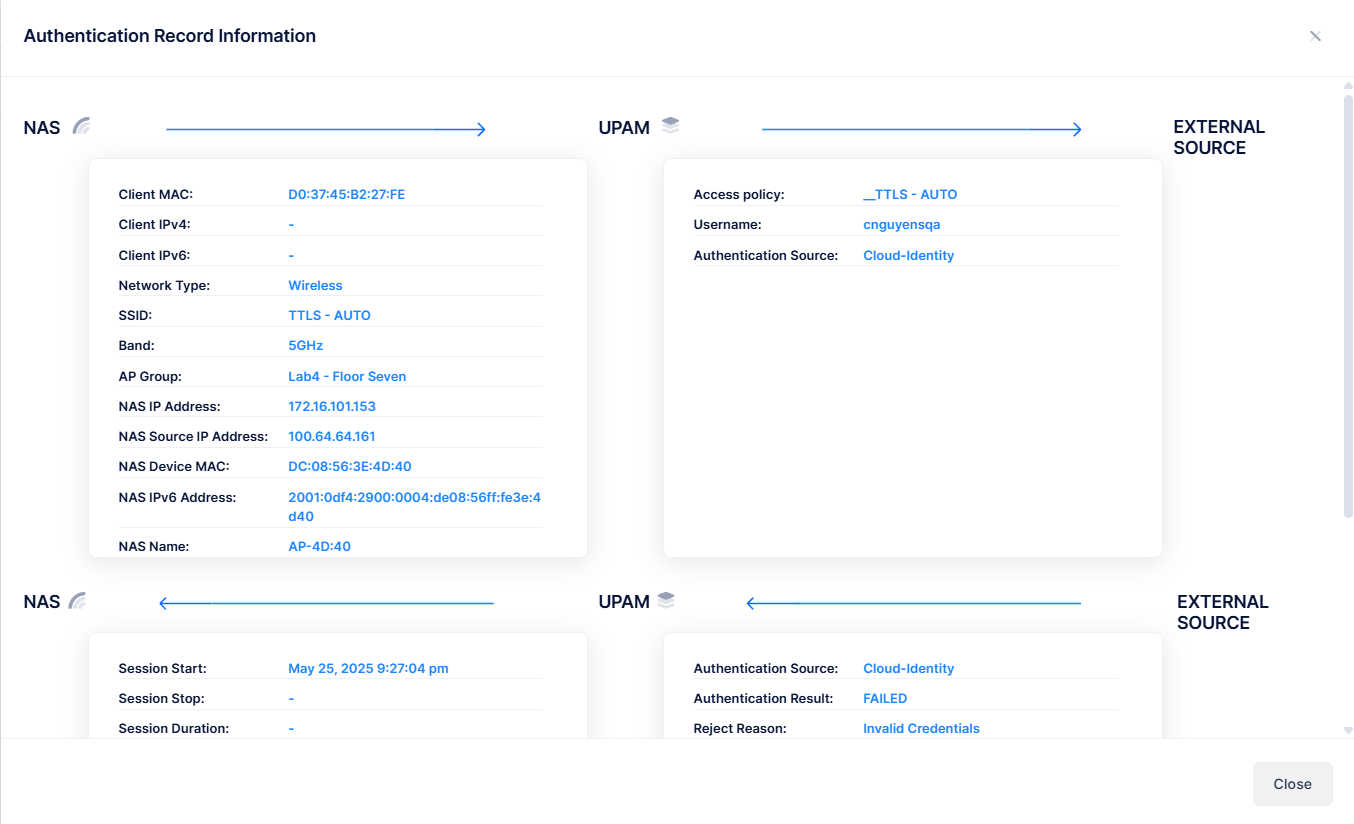Click the arrow from EXTERNAL SOURCE back to UPAM

[x=912, y=602]
